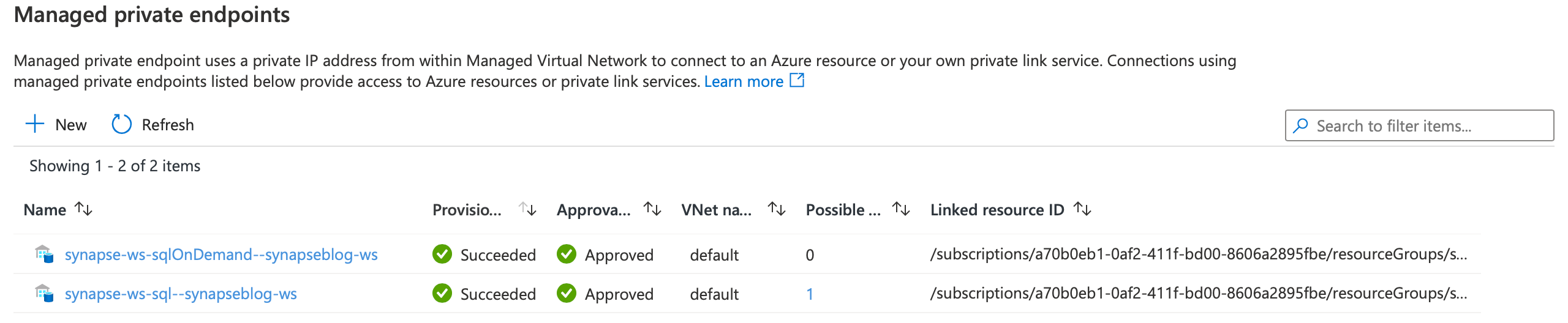Sort by Possible column arrows
The height and width of the screenshot is (323, 1568).
click(x=901, y=209)
